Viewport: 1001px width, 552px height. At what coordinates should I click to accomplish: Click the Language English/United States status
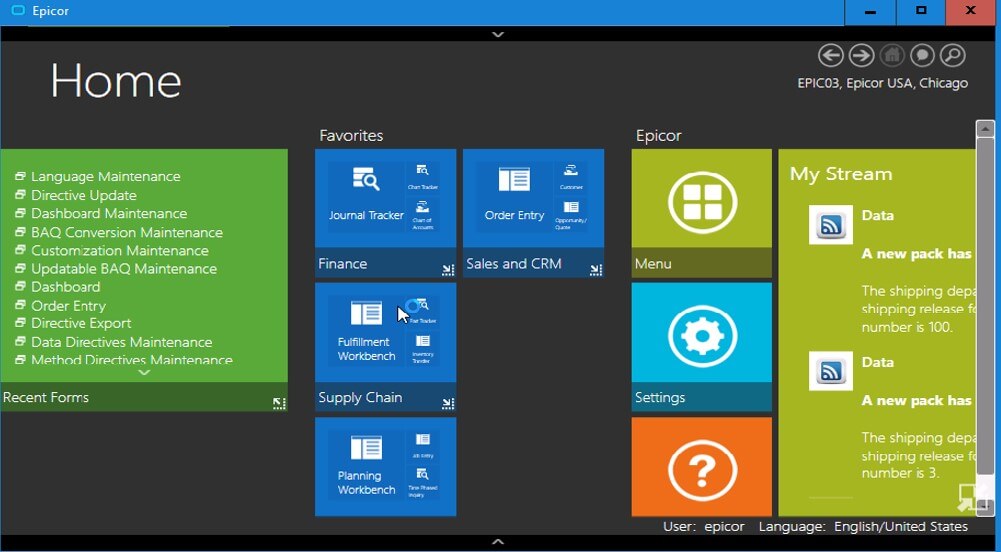(x=863, y=526)
